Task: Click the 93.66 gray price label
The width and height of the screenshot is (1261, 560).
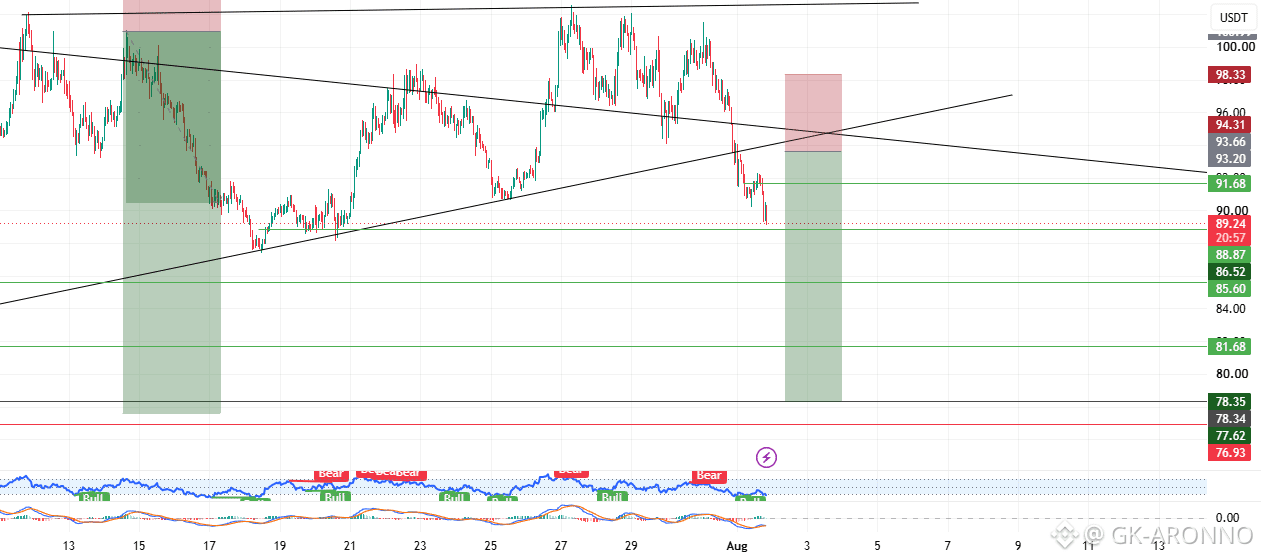Action: click(1229, 142)
